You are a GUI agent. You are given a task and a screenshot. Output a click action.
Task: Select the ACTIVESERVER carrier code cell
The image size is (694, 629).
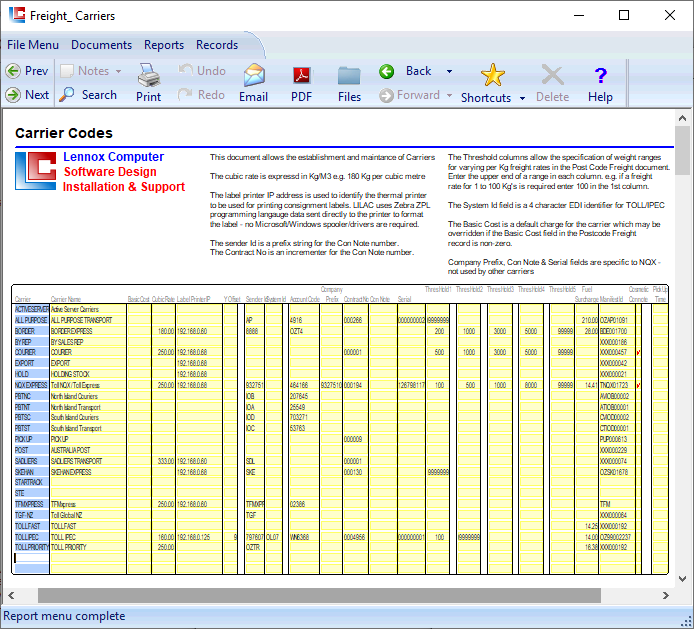31,309
